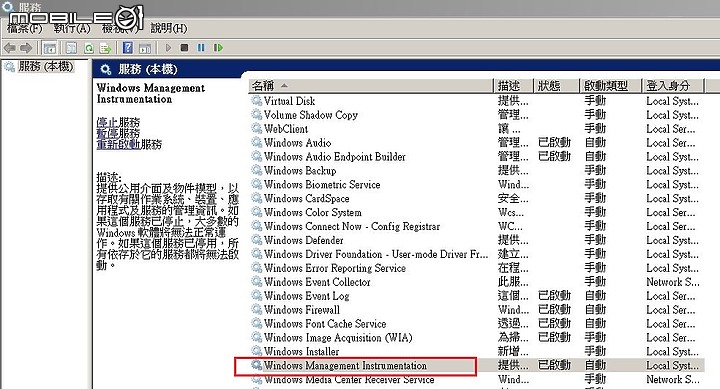The image size is (720, 389).
Task: Click the 重新啟動 service link
Action: (x=118, y=145)
